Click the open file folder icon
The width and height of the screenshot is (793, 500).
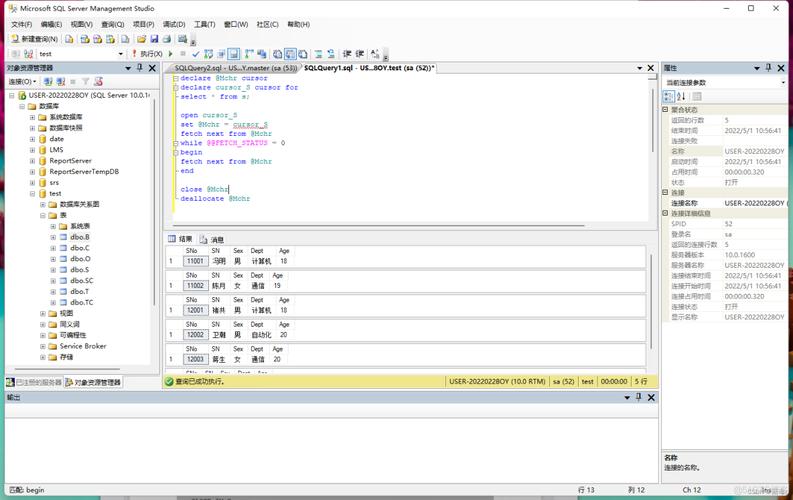pos(141,39)
